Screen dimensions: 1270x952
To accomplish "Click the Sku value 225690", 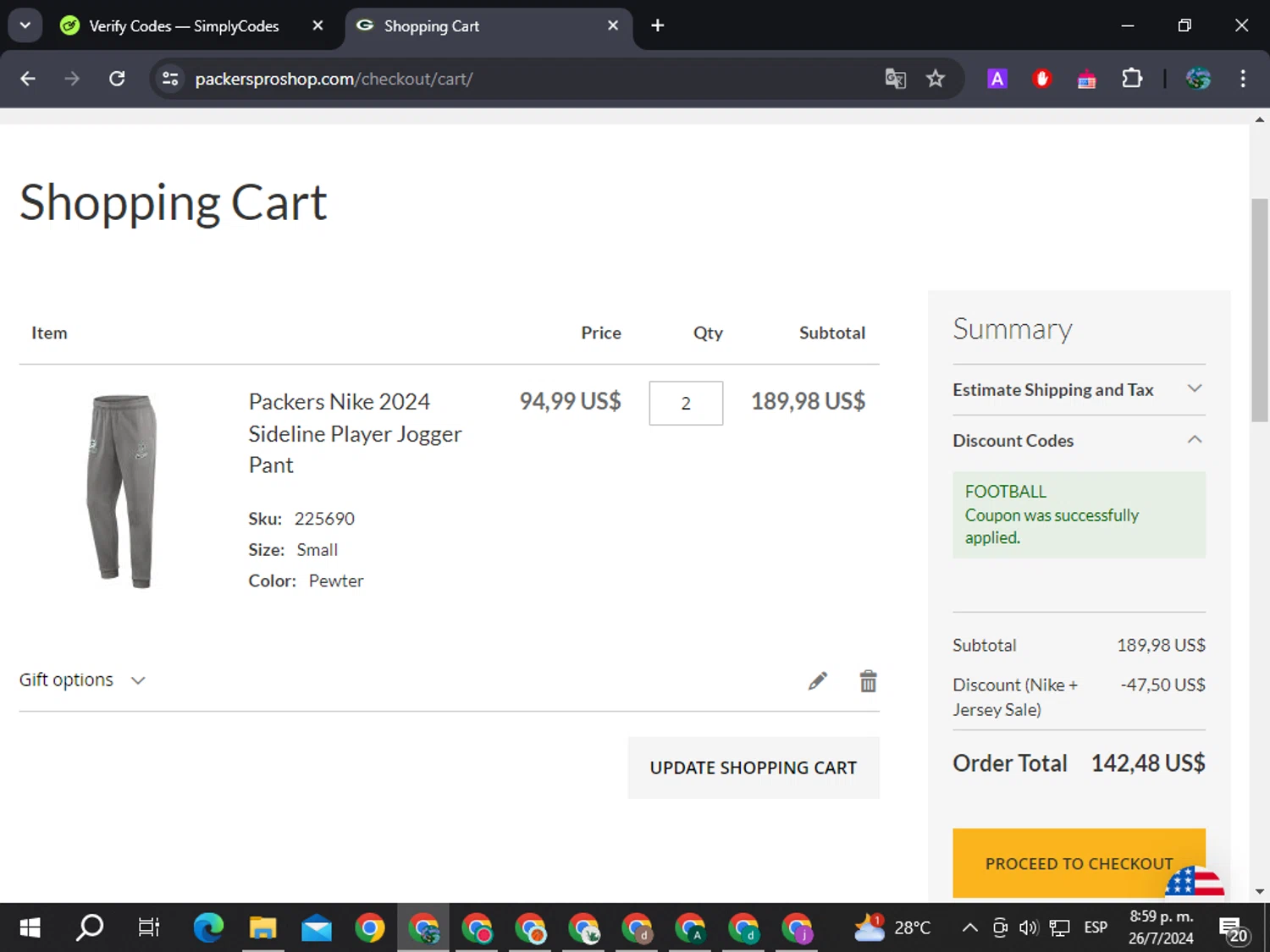I will pyautogui.click(x=324, y=519).
